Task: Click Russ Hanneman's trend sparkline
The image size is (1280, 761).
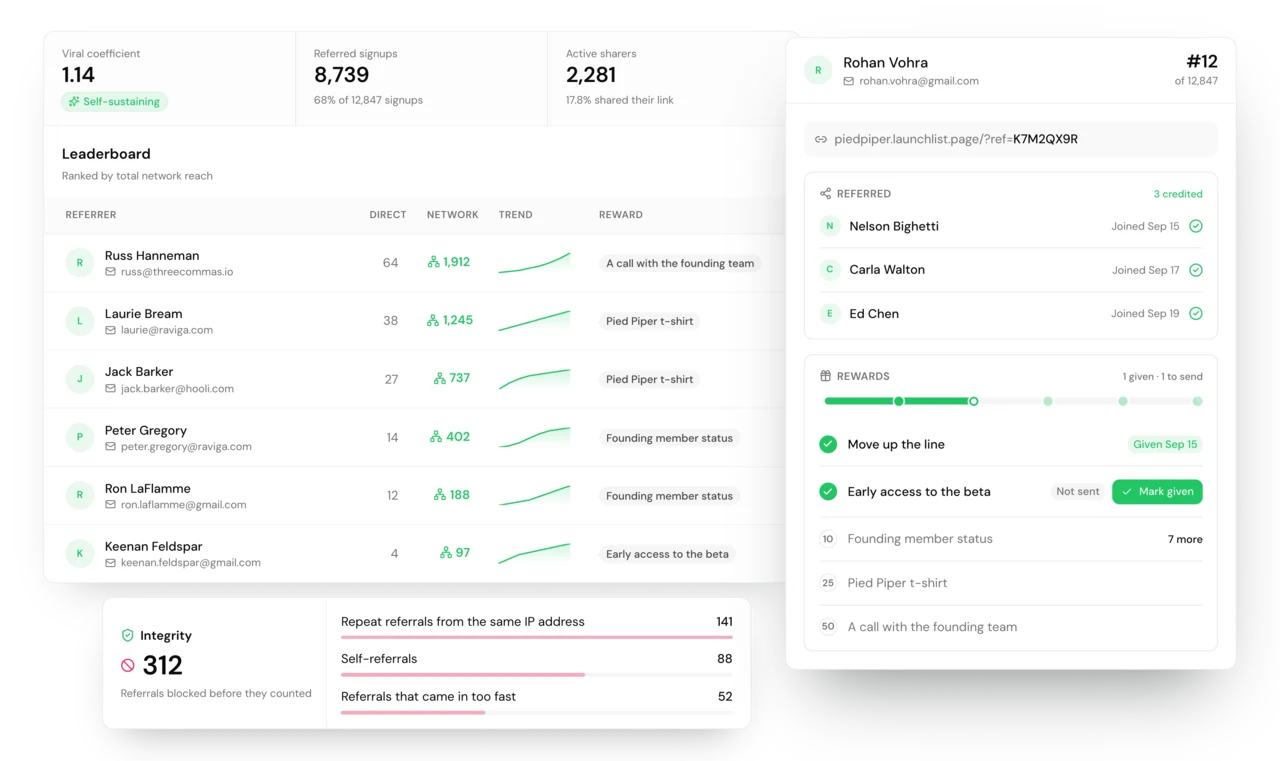Action: (534, 263)
